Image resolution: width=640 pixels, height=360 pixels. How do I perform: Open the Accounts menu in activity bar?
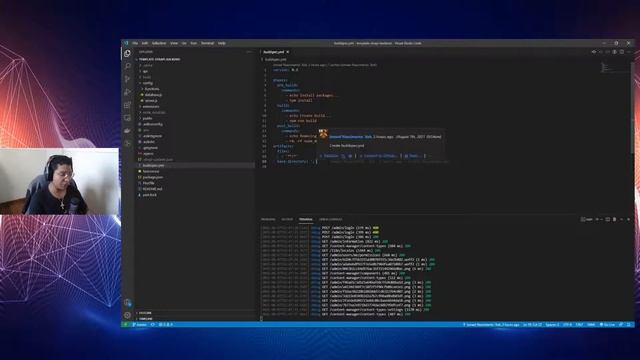tap(127, 302)
